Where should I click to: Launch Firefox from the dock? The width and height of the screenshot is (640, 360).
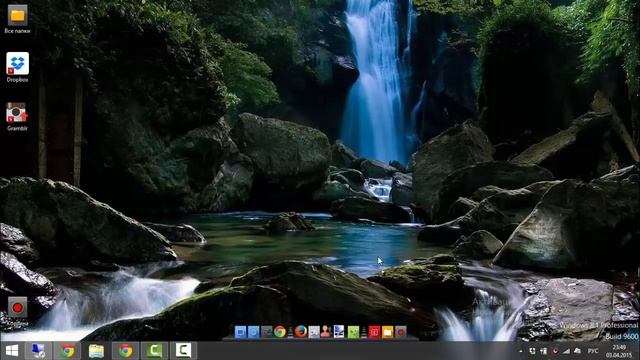coord(301,332)
